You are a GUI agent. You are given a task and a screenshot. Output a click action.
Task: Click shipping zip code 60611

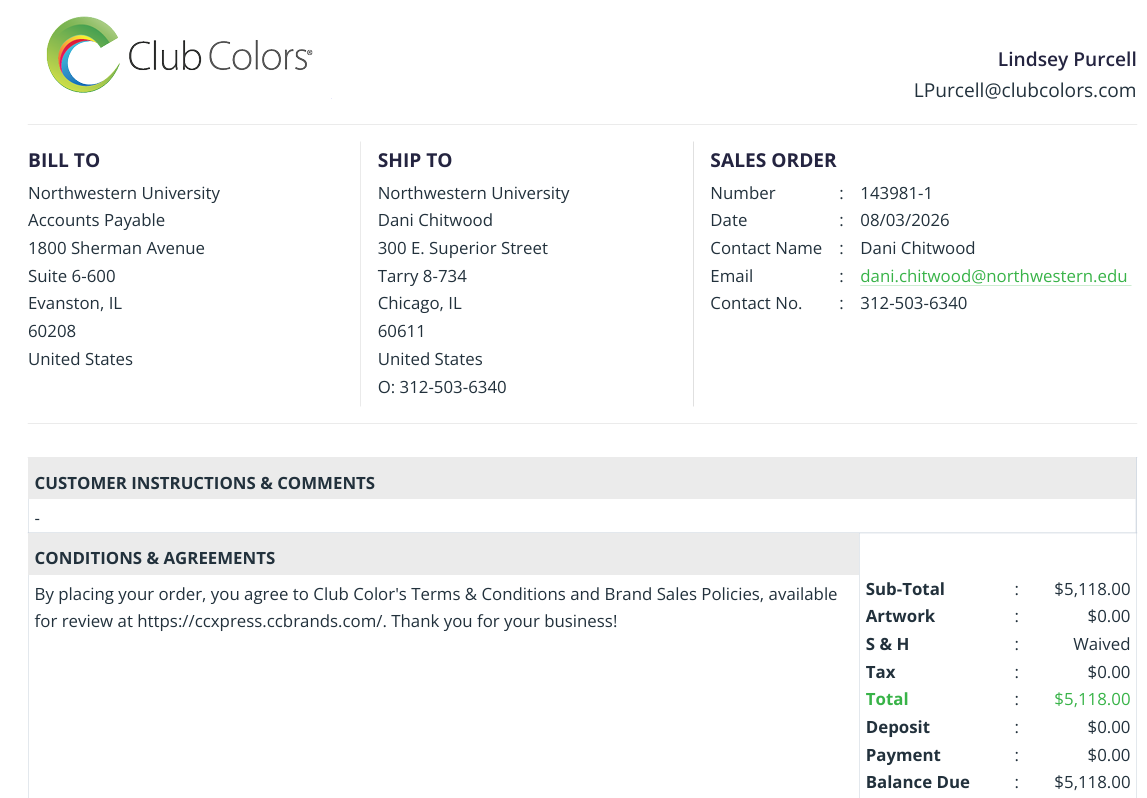tap(401, 331)
